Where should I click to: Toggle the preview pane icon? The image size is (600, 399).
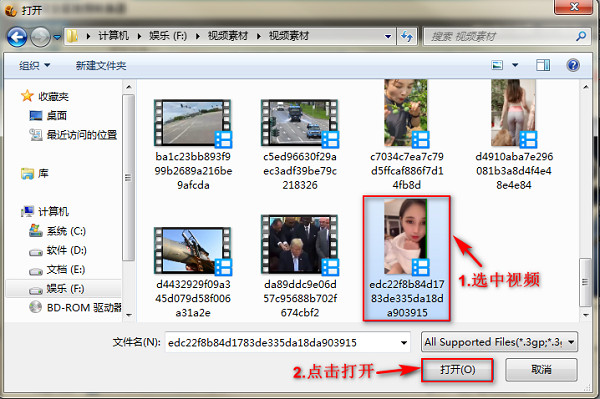click(543, 65)
